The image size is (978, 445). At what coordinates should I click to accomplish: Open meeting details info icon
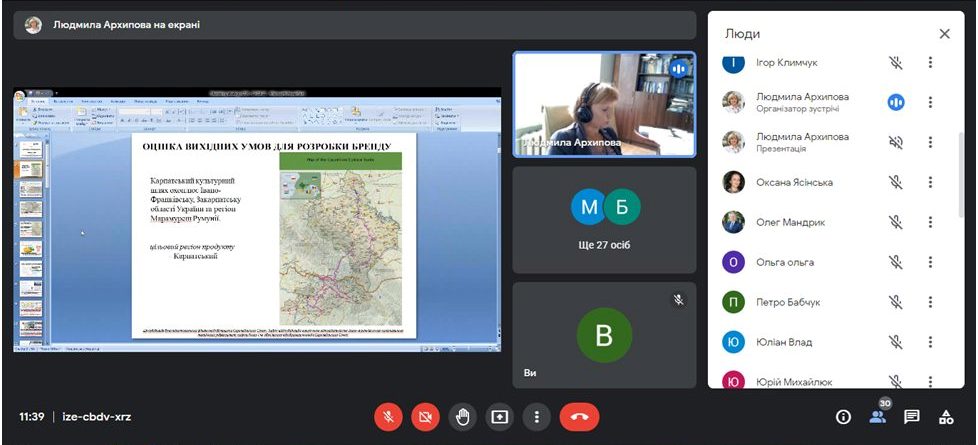[x=843, y=417]
